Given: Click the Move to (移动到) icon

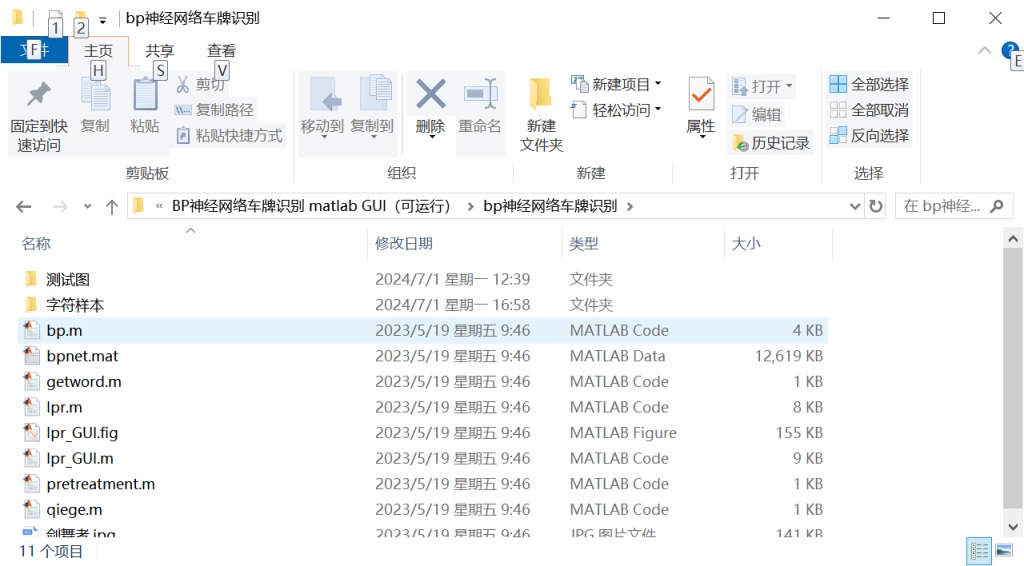Looking at the screenshot, I should [x=325, y=95].
